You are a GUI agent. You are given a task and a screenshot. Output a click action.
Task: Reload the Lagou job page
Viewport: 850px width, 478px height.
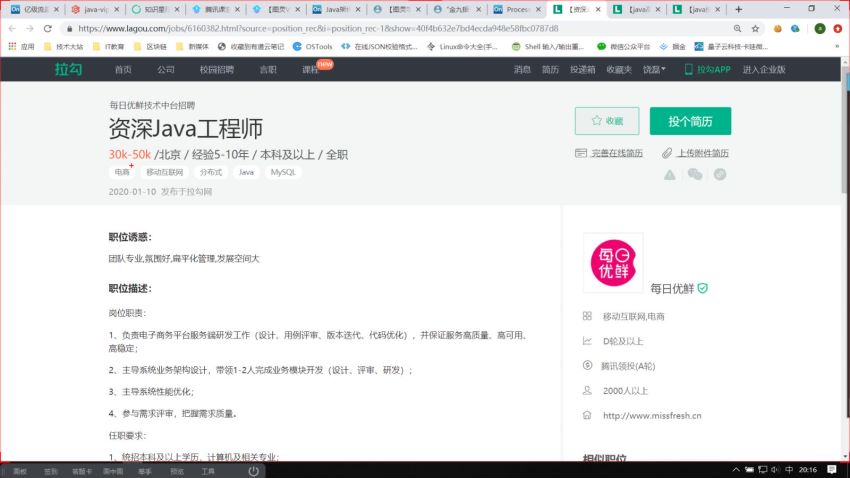click(48, 28)
